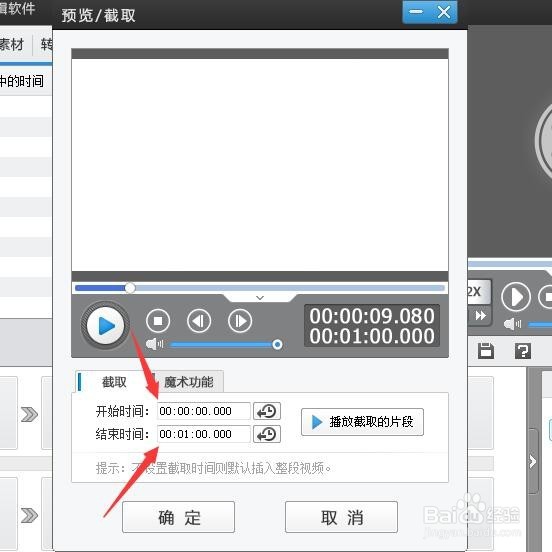Switch to the 截取 tab
This screenshot has height=552, width=552.
114,382
